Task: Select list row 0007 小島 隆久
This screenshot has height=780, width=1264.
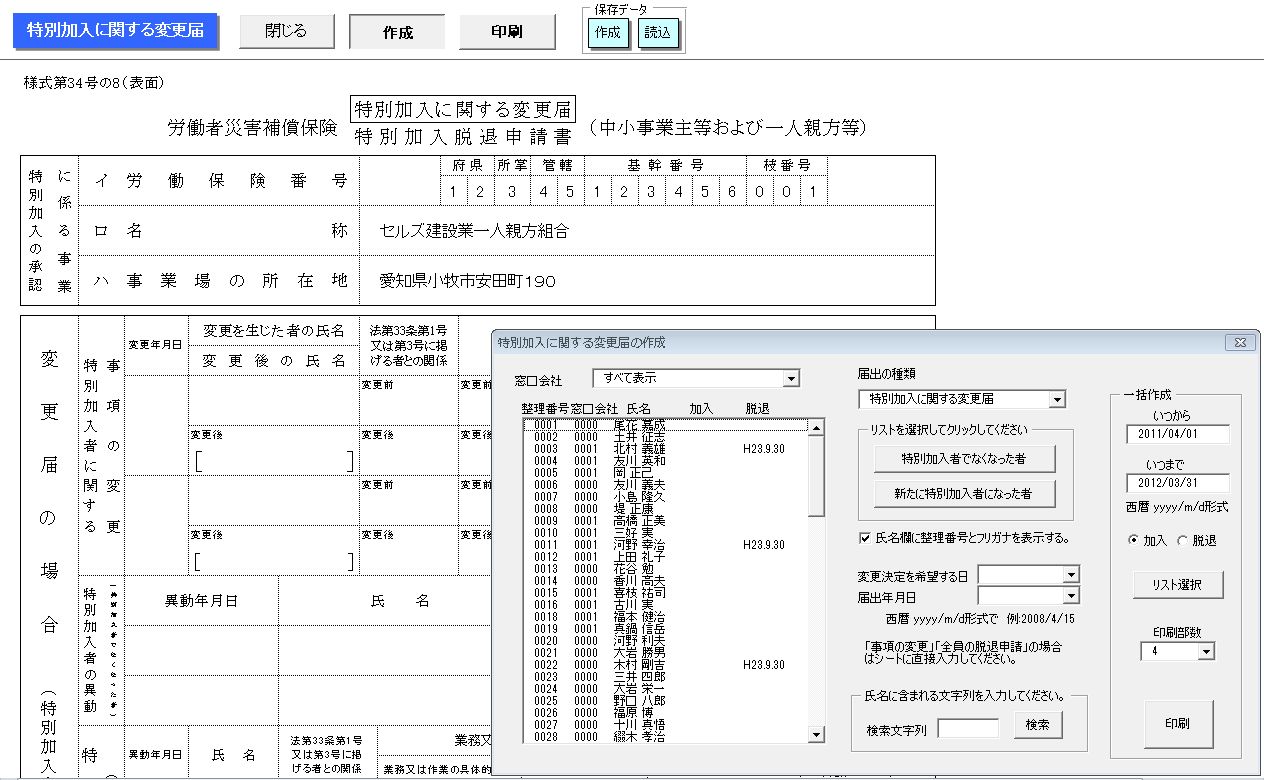Action: pos(665,497)
